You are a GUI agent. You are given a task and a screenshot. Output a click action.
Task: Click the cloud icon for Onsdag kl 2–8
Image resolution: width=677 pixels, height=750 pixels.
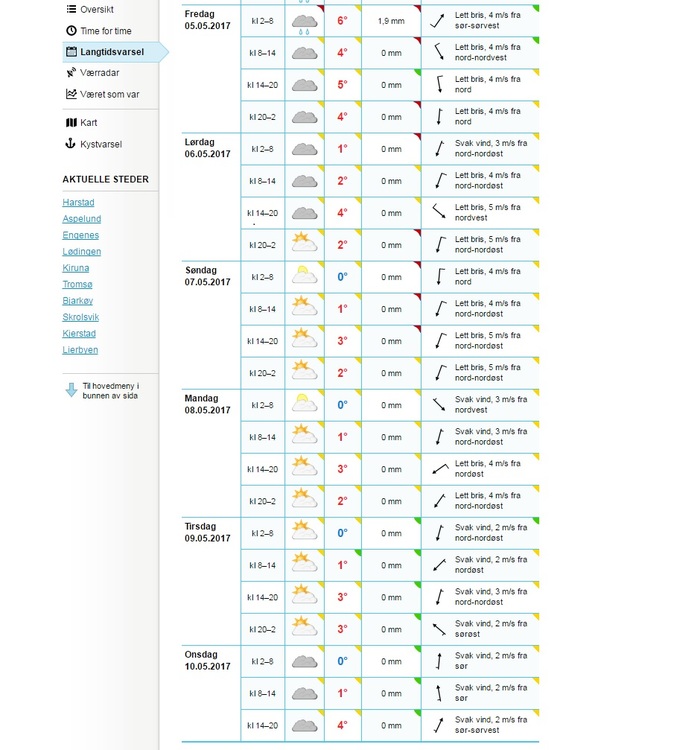pyautogui.click(x=305, y=662)
